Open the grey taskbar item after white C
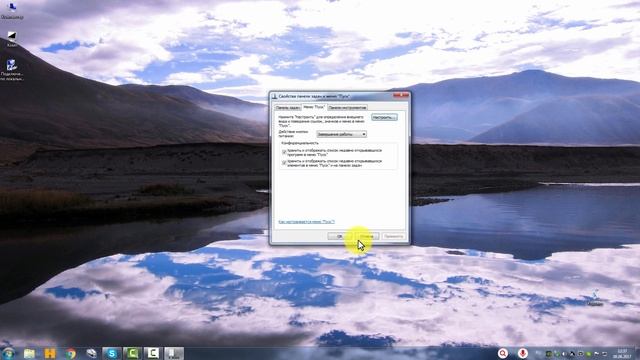The width and height of the screenshot is (640, 360). [174, 353]
